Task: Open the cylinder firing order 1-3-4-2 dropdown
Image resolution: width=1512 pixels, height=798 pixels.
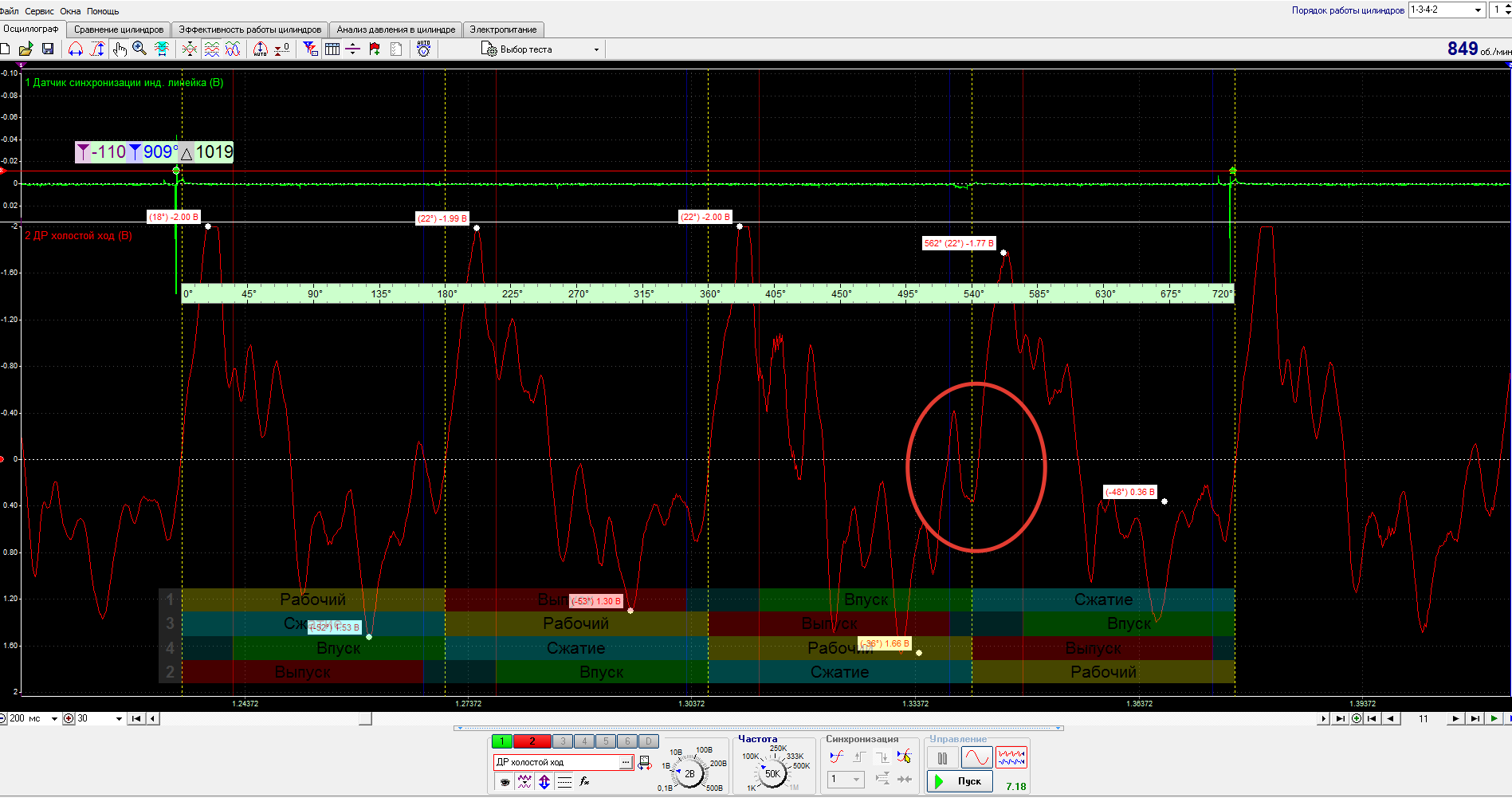Action: pos(1447,10)
